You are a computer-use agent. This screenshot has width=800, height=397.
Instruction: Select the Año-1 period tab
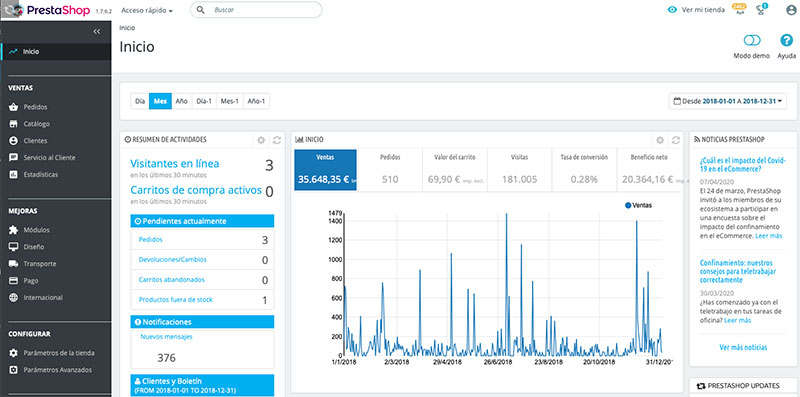256,101
